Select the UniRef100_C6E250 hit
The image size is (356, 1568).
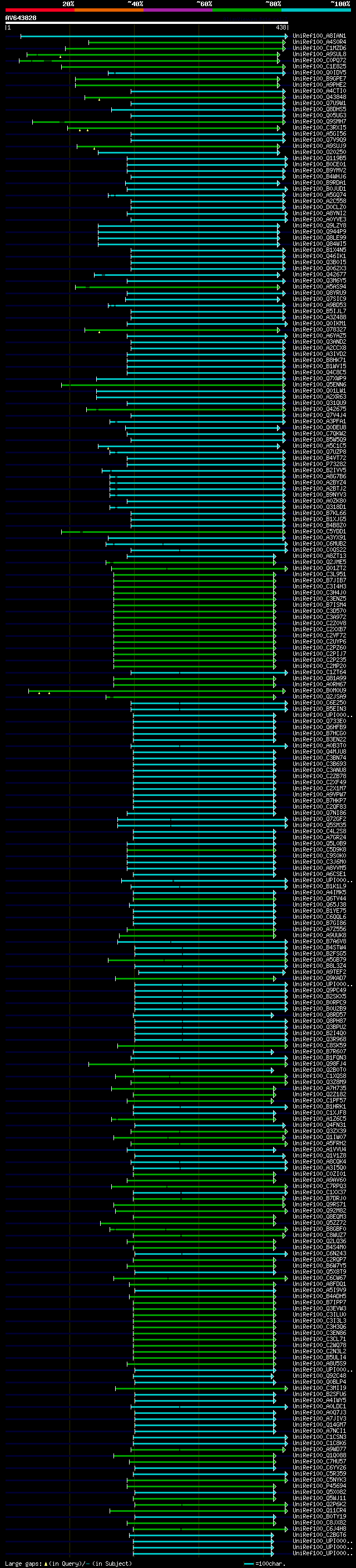pyautogui.click(x=319, y=703)
